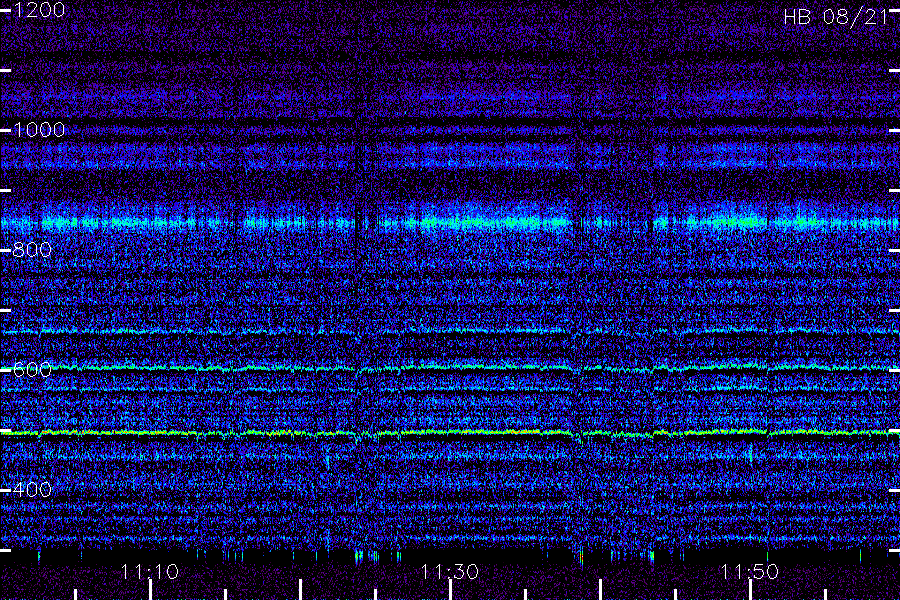Click the tall tick mark below 11:10
Screen dimensions: 900x600
(x=150, y=590)
